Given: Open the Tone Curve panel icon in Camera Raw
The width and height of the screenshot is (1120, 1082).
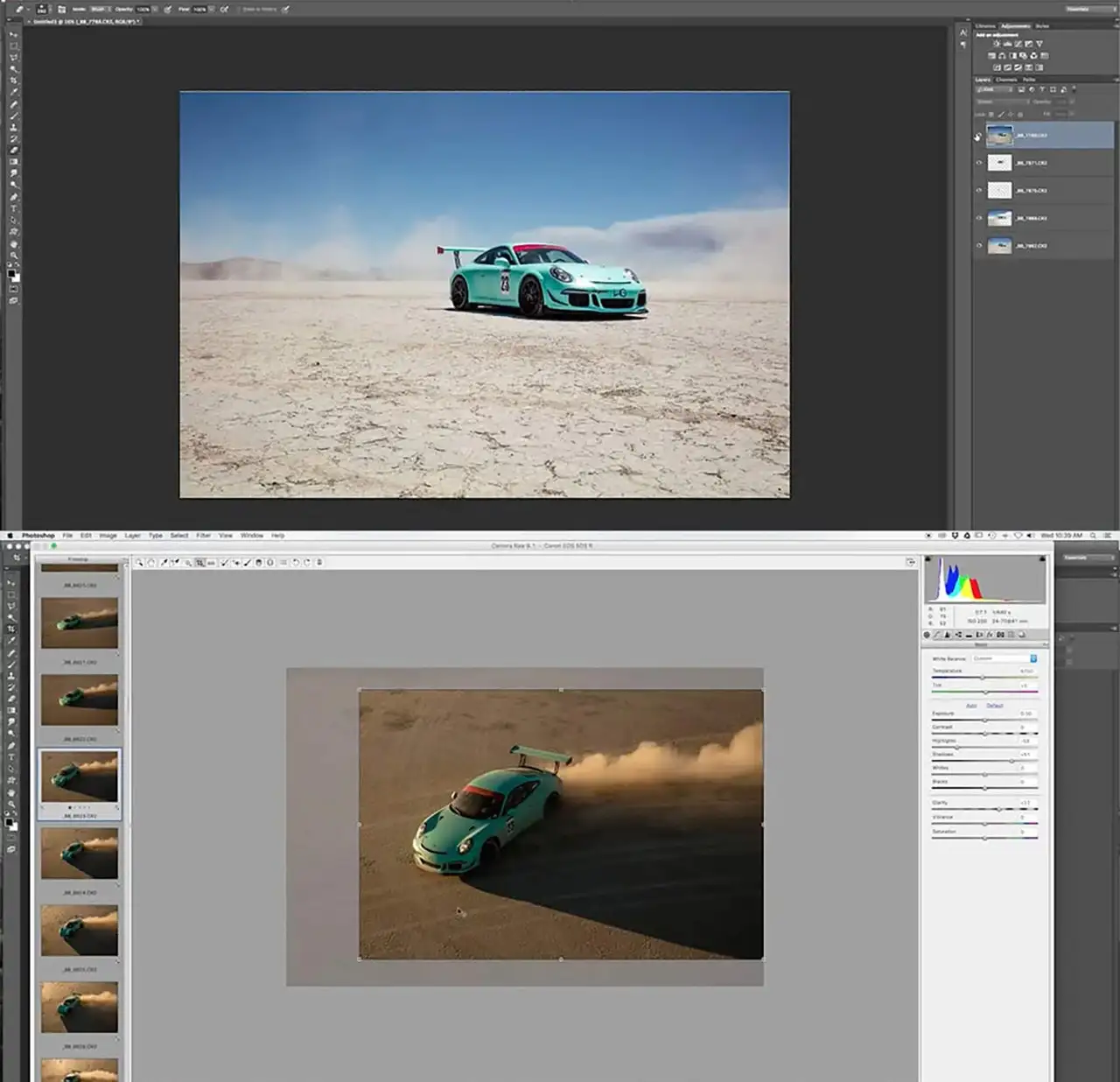Looking at the screenshot, I should pyautogui.click(x=937, y=635).
